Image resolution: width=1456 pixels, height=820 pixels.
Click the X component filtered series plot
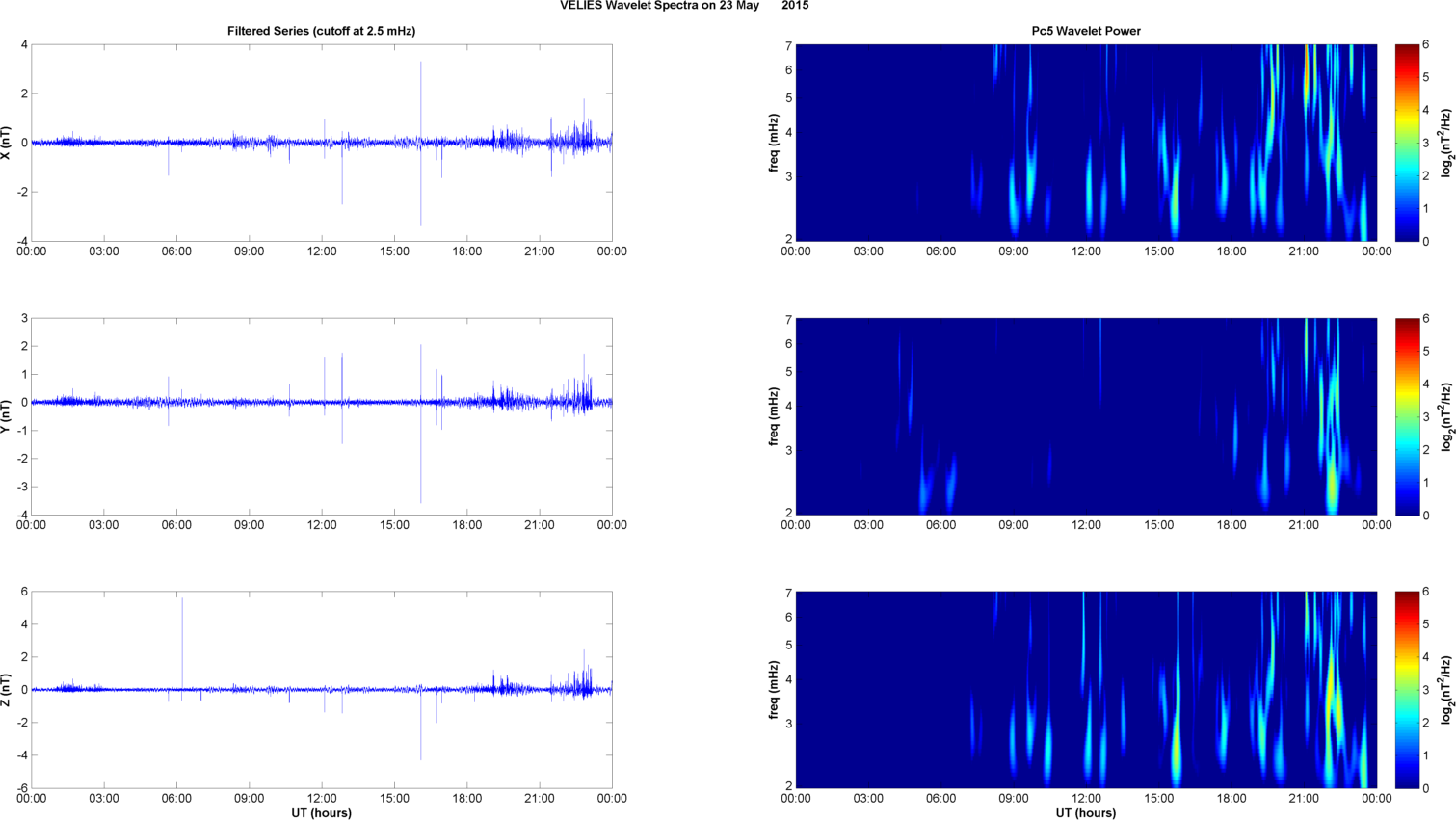click(322, 143)
